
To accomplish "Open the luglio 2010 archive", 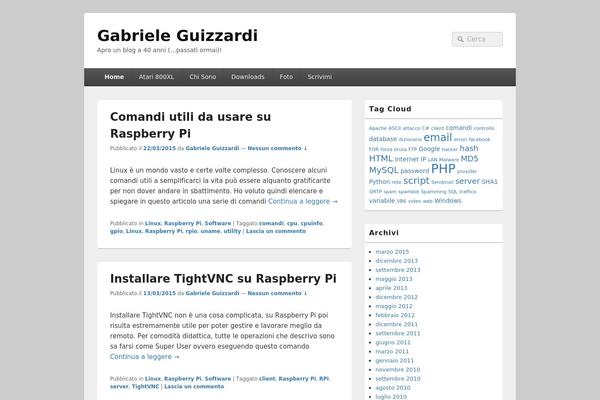I will pyautogui.click(x=391, y=397).
